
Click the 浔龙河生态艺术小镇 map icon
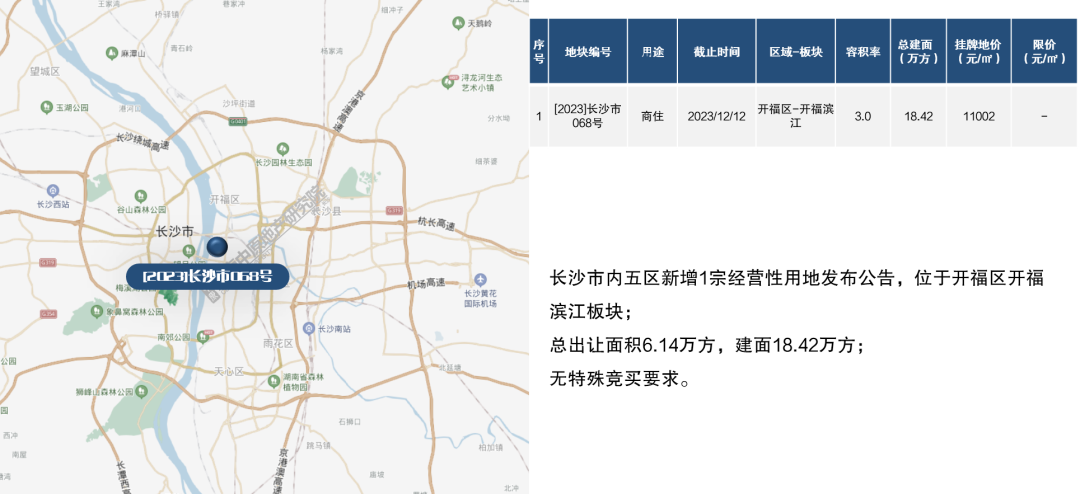coord(448,82)
